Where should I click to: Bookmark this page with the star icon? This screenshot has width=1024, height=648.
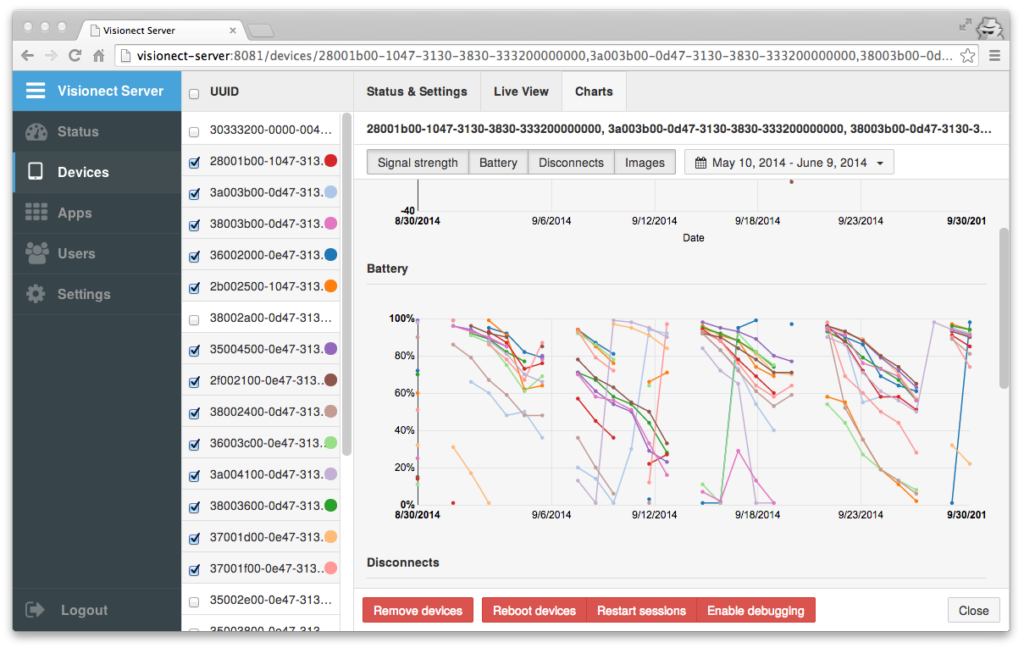coord(967,56)
